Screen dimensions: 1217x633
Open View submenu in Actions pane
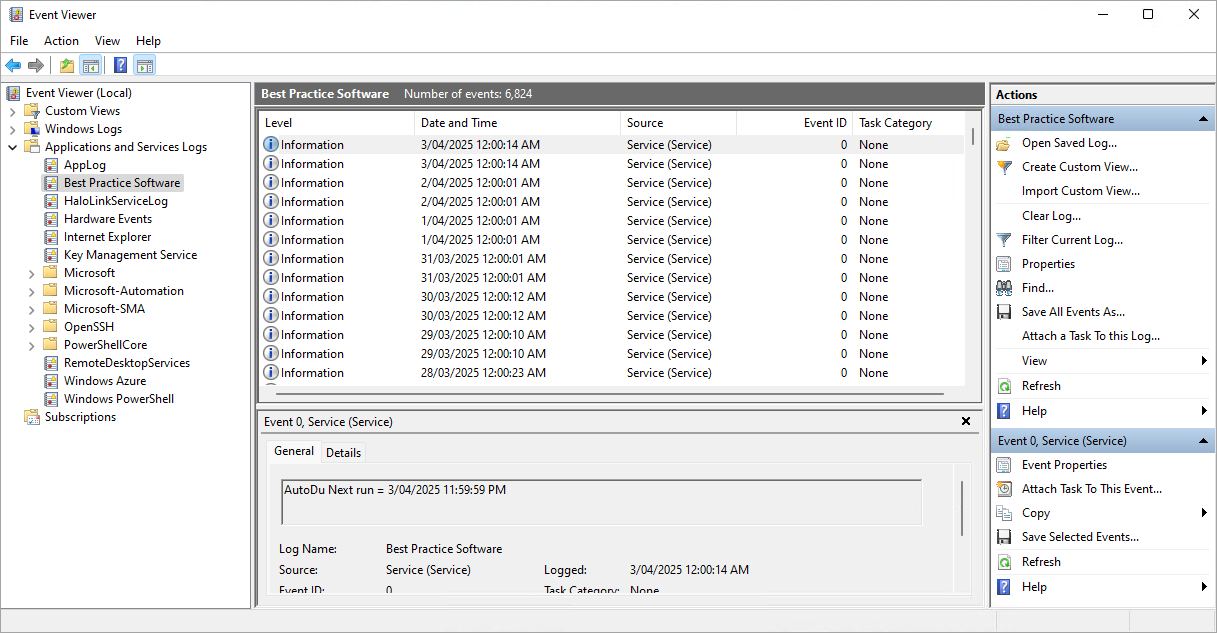(x=1102, y=361)
